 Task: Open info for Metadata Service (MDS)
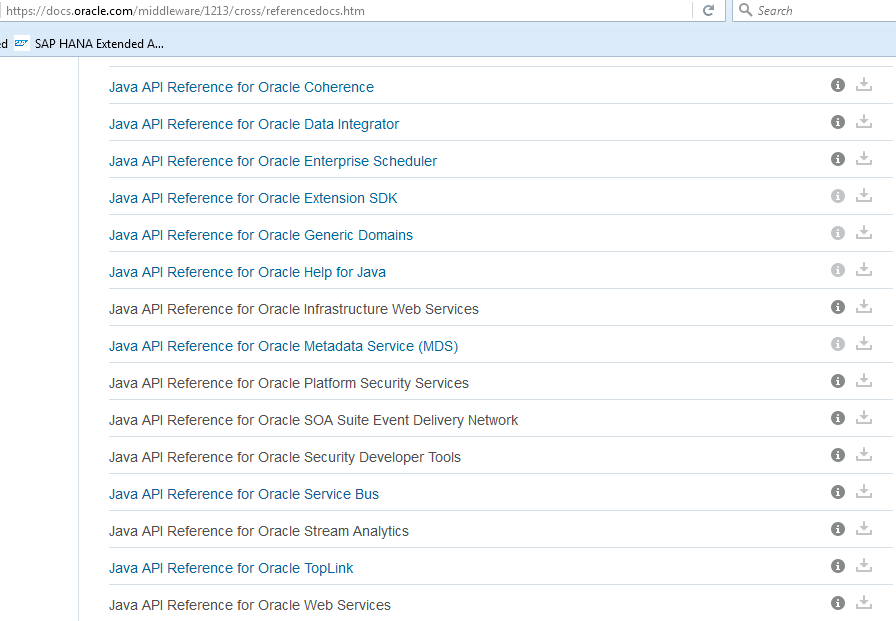click(x=838, y=344)
